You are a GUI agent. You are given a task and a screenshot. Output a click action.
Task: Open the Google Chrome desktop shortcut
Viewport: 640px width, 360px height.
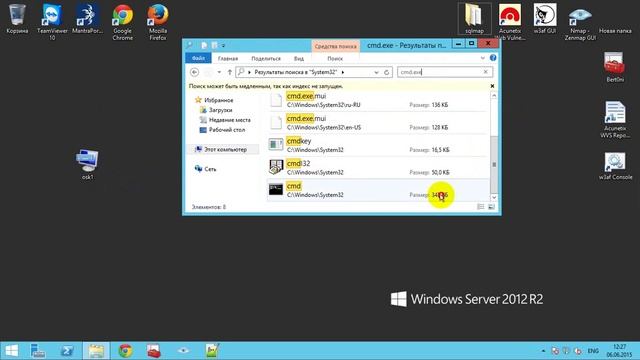[x=122, y=21]
